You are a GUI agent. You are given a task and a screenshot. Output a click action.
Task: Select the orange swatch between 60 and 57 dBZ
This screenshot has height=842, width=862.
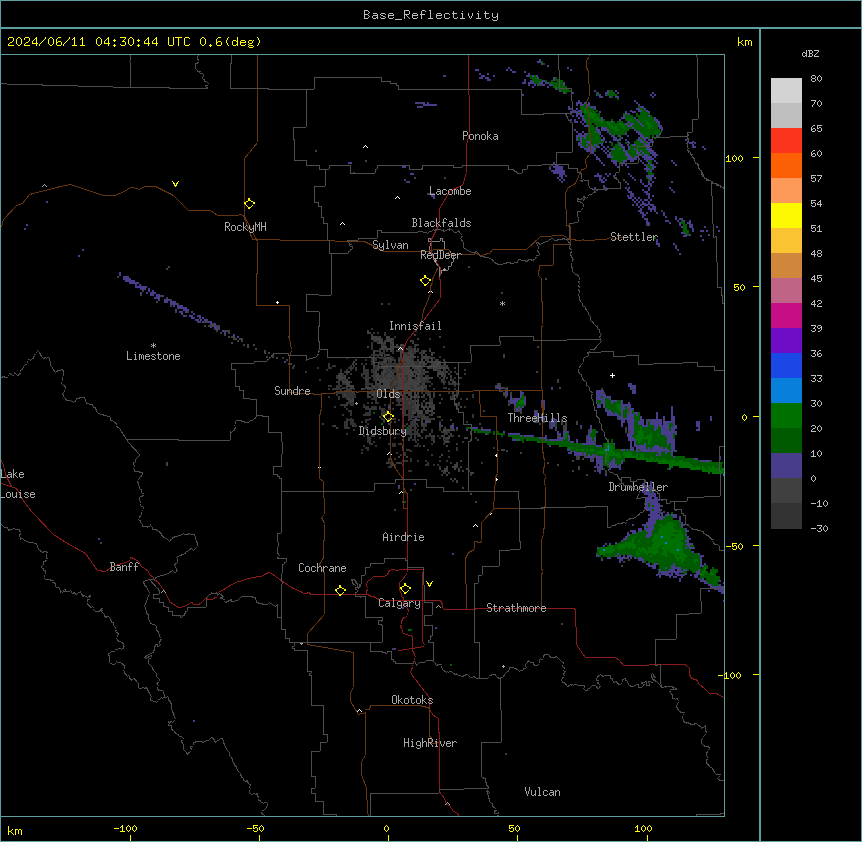(786, 165)
